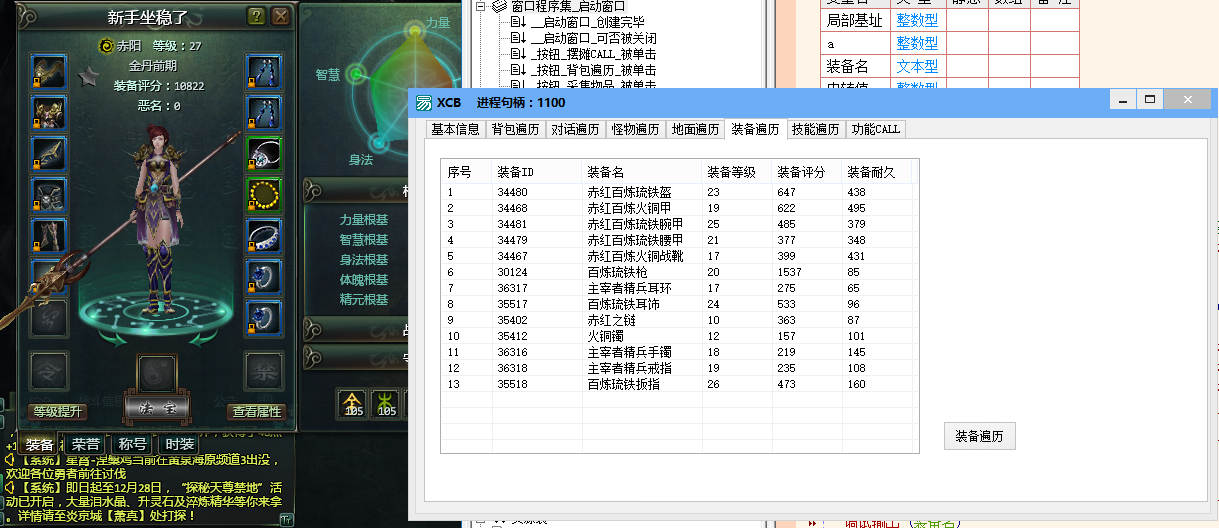
Task: Click the 装备遍历 button in XCB window
Action: tap(980, 436)
